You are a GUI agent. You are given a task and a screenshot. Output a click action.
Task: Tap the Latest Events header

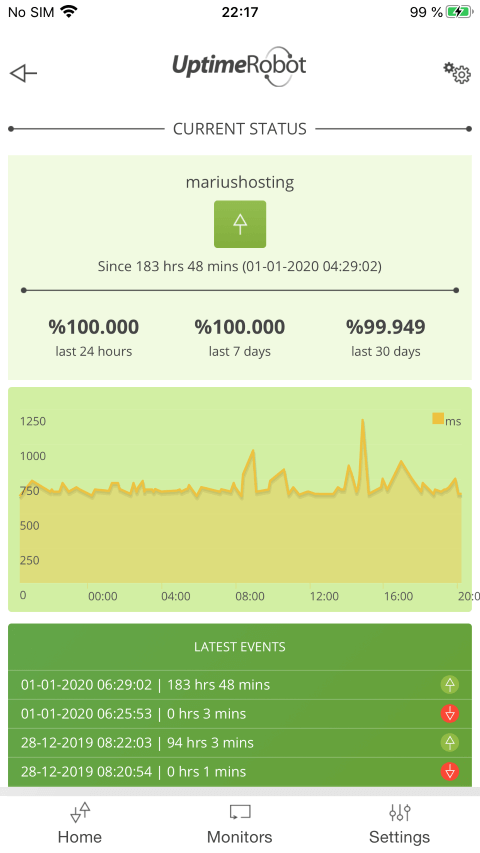[x=240, y=647]
